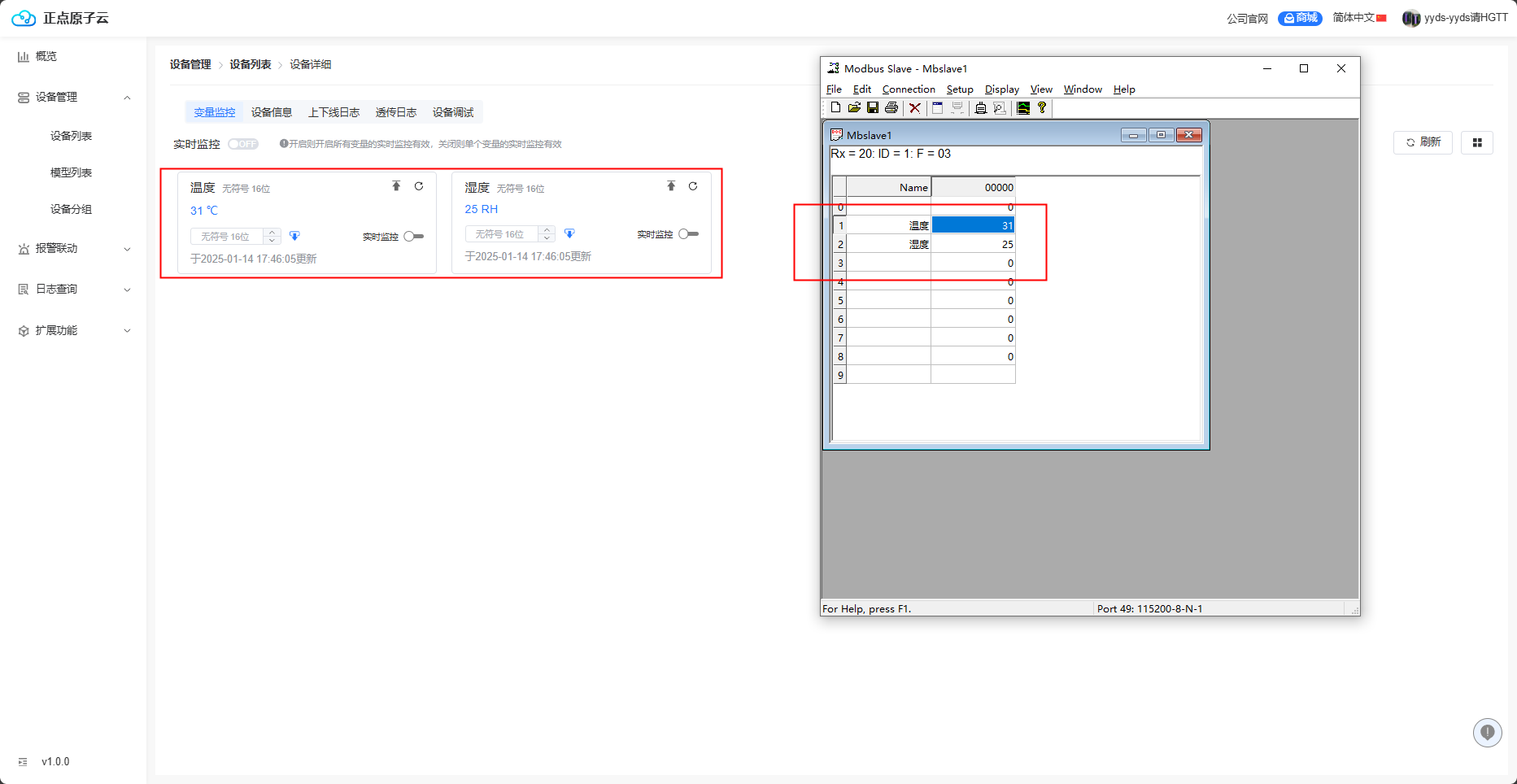The image size is (1517, 784).
Task: Enable 实时监控 for the 温度 variable
Action: coord(414,237)
